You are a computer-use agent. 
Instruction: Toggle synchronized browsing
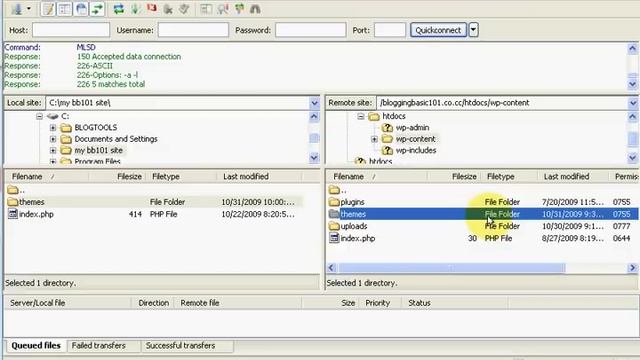pyautogui.click(x=239, y=9)
